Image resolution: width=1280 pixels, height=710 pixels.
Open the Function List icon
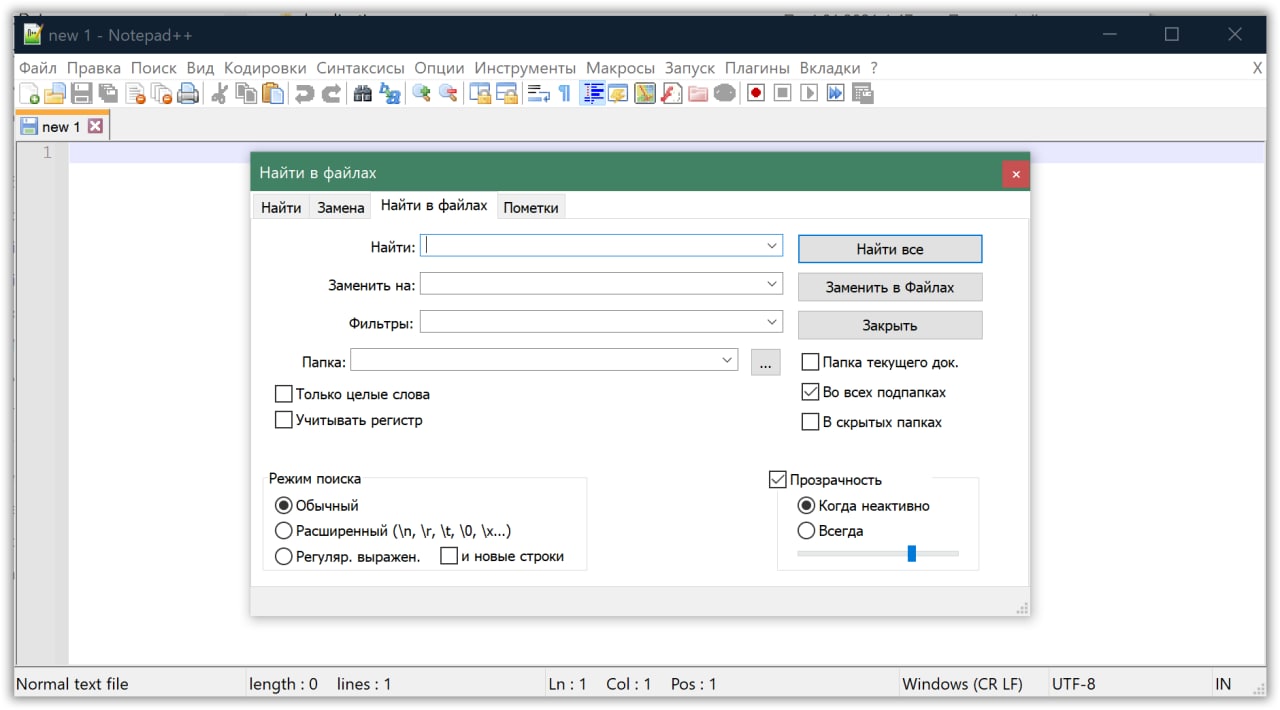(671, 94)
